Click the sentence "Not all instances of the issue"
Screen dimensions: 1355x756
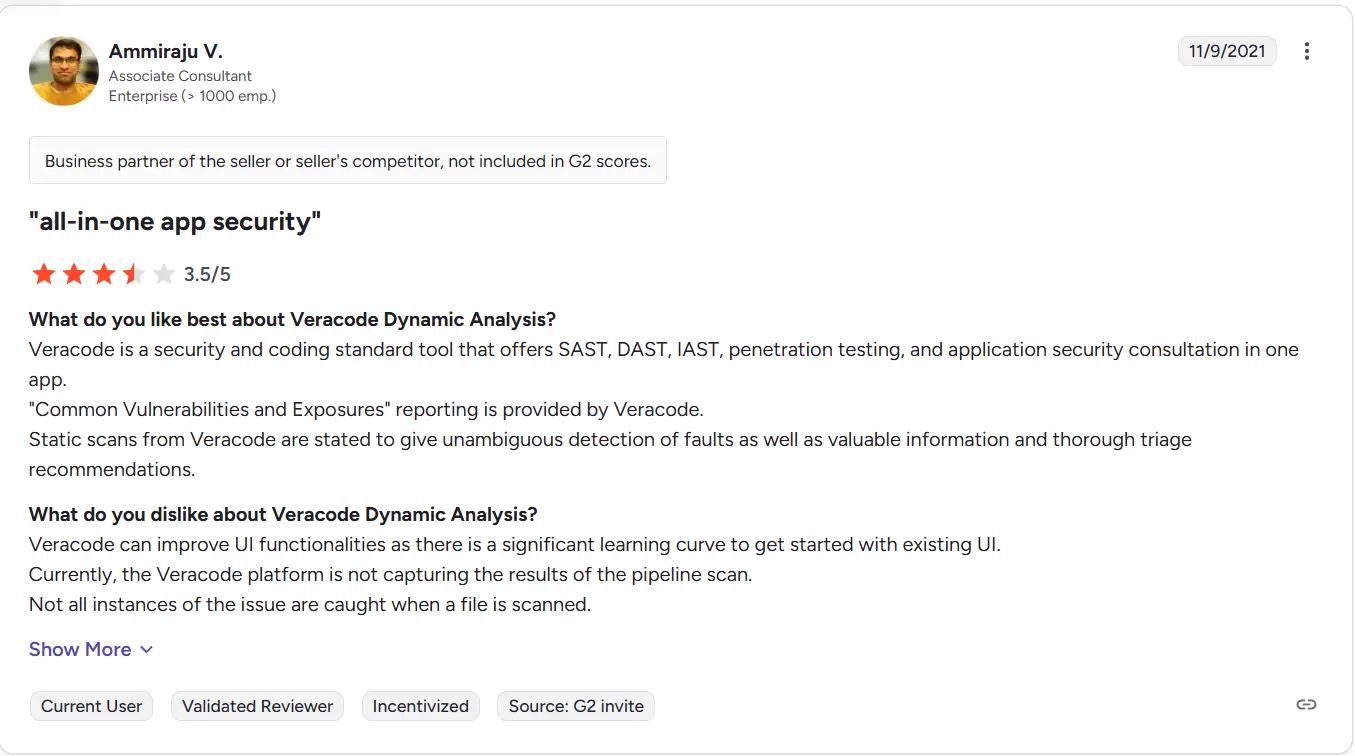point(310,604)
